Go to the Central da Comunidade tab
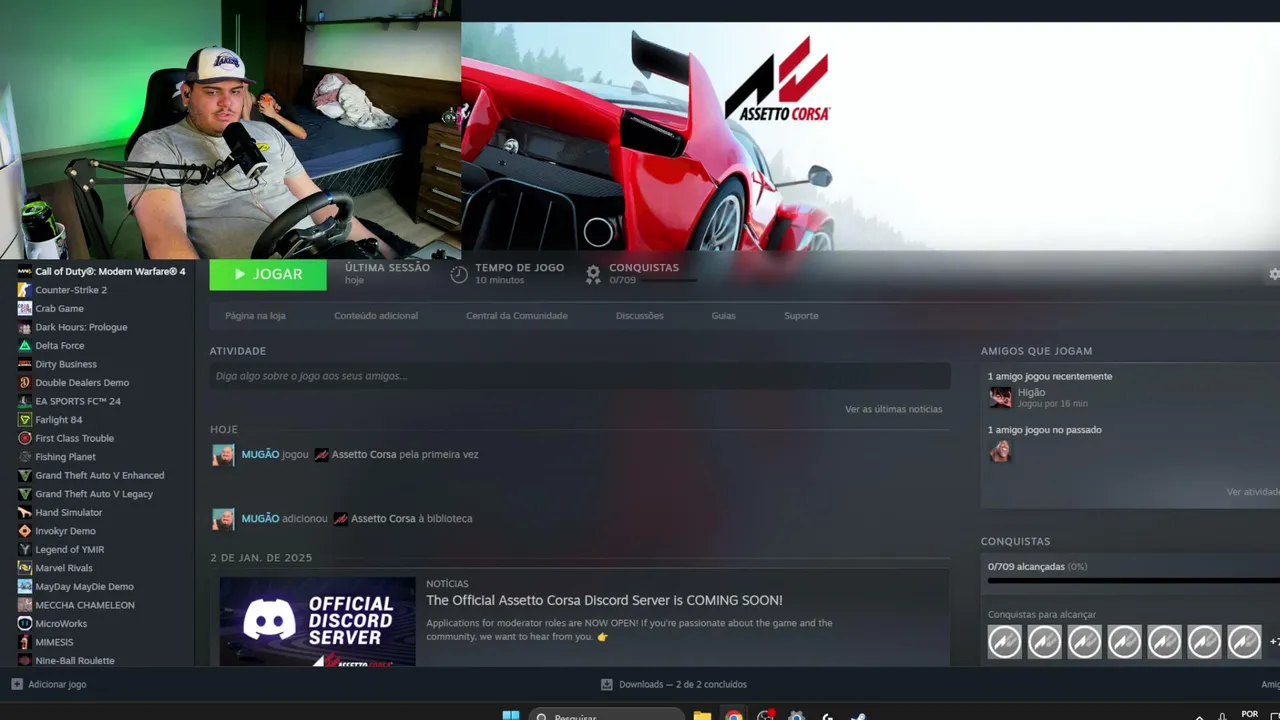Image resolution: width=1280 pixels, height=720 pixels. [x=517, y=316]
